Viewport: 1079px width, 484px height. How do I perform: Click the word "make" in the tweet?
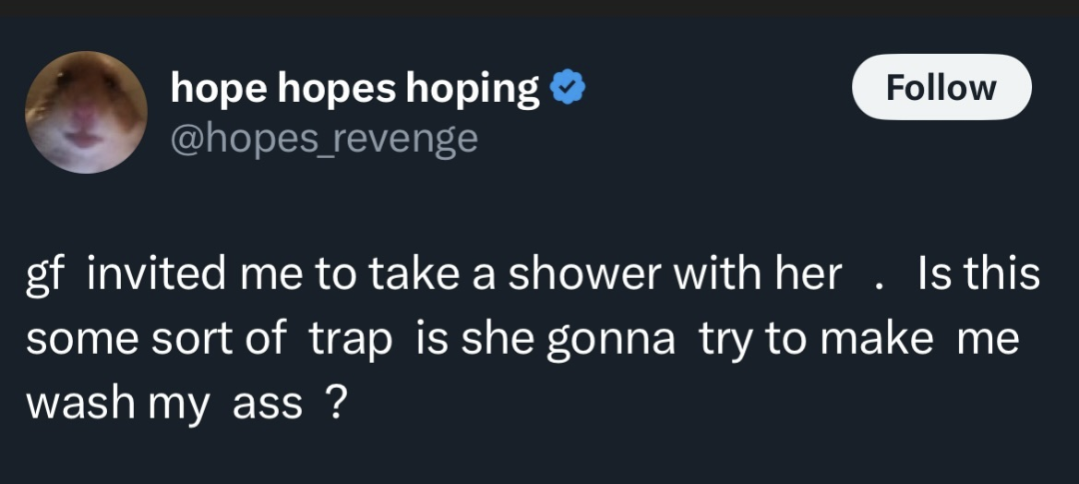[878, 339]
